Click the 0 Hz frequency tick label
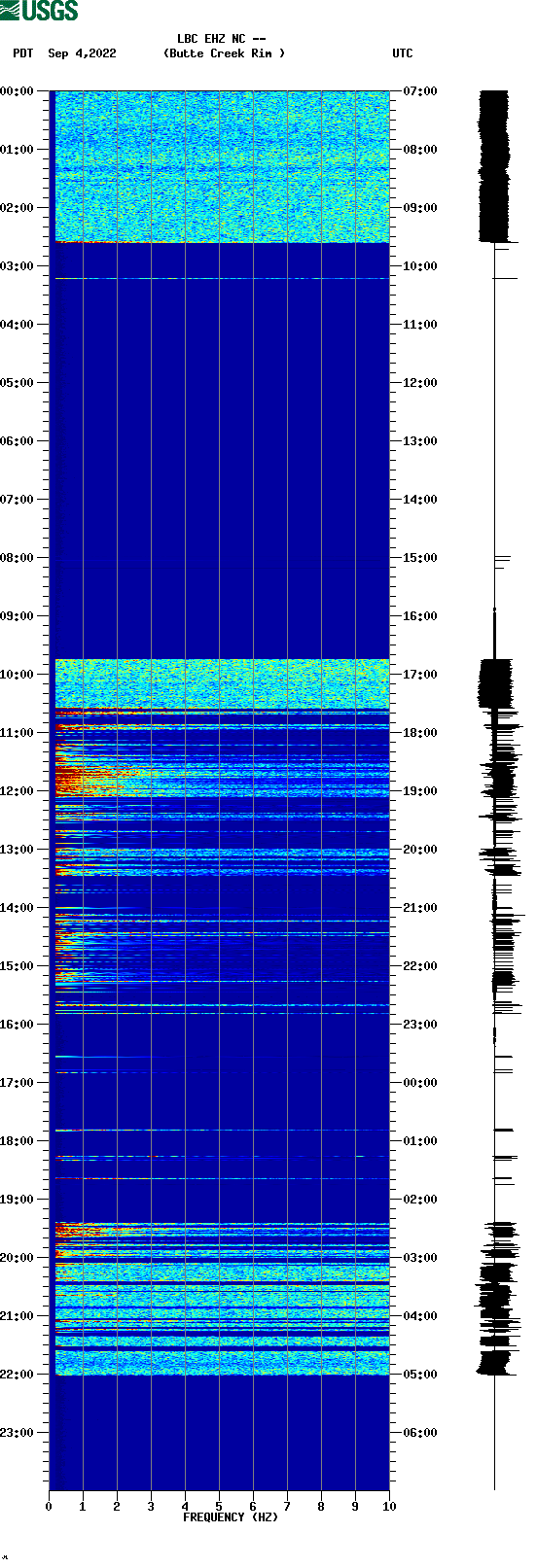The width and height of the screenshot is (537, 1568). (49, 1507)
